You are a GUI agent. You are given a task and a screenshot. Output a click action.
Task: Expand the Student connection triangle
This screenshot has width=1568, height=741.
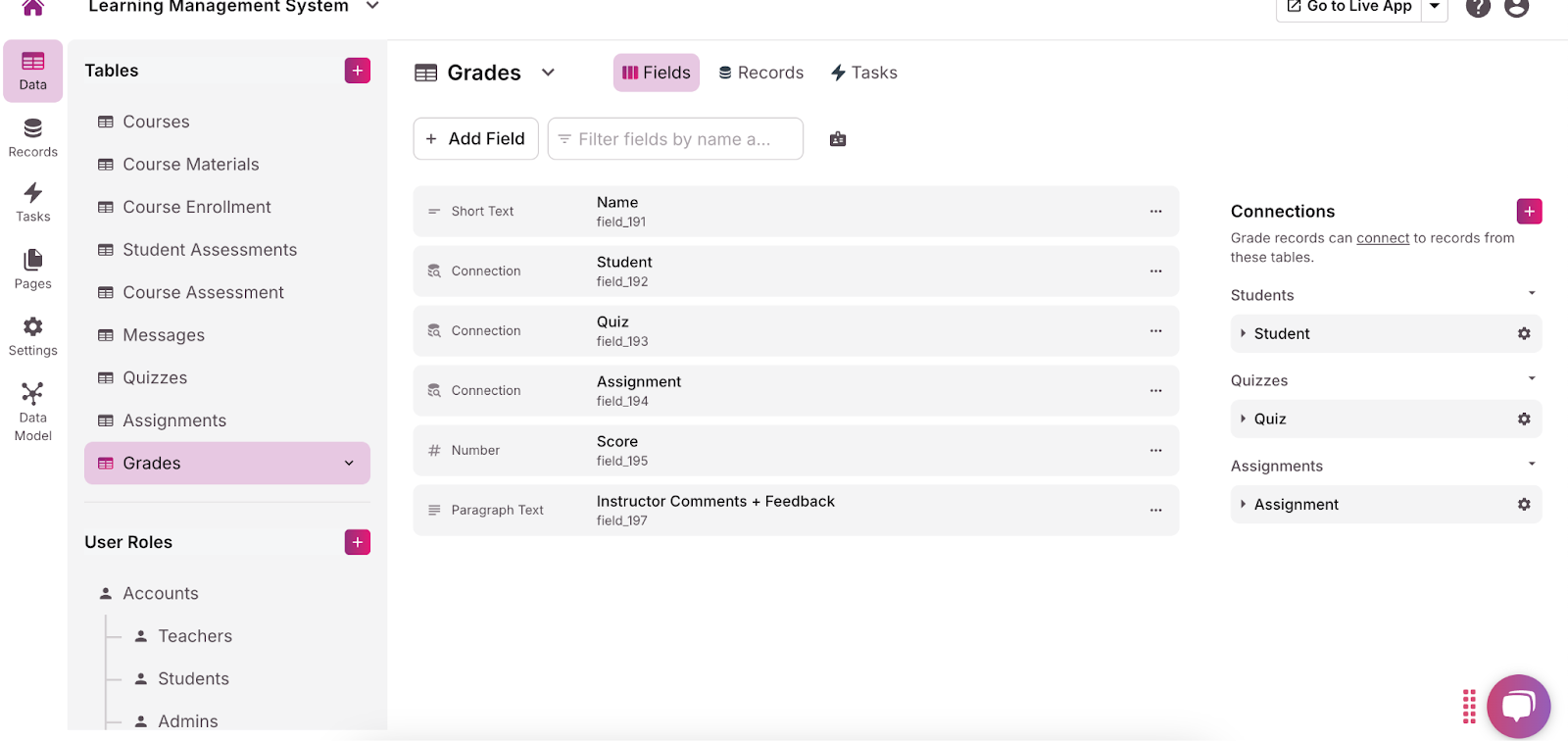coord(1243,334)
